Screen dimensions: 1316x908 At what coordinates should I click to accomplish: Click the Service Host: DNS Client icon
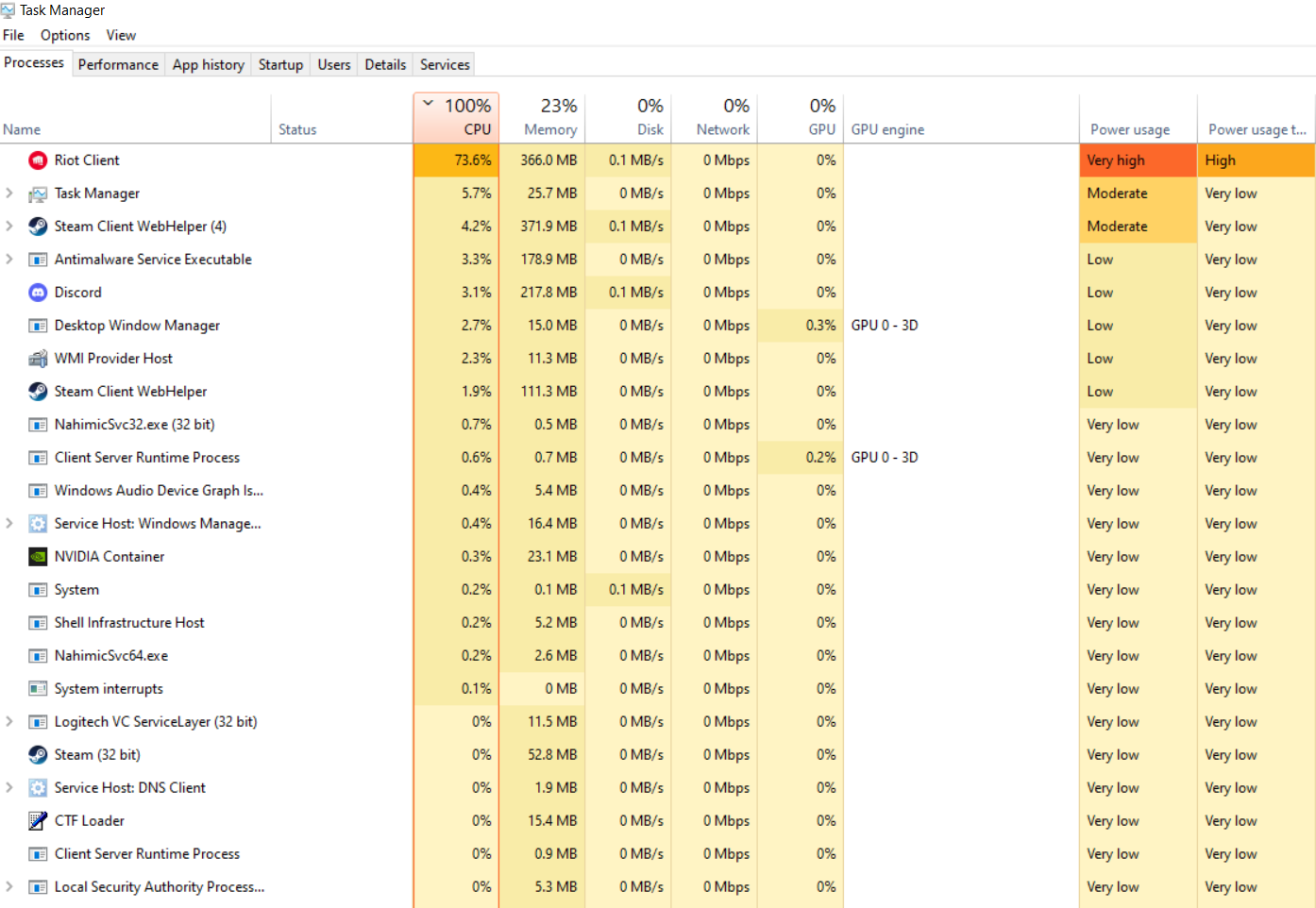38,788
